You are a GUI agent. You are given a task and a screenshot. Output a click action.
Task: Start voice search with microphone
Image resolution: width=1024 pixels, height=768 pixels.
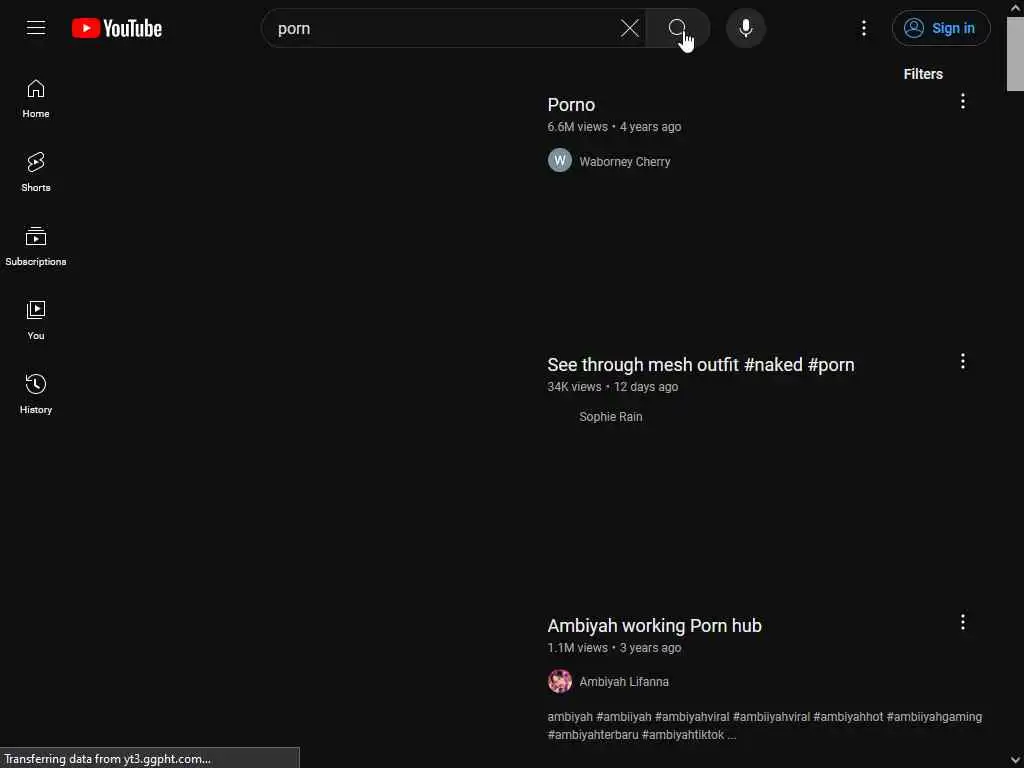tap(746, 28)
